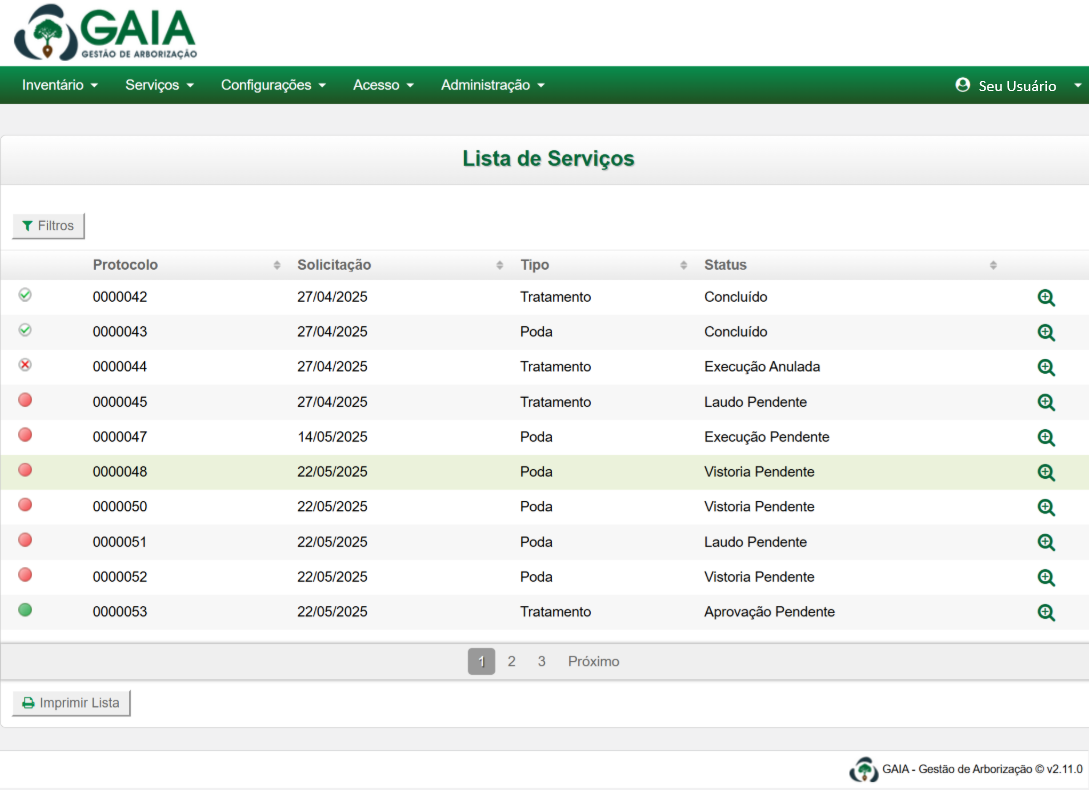Sort table by Protocolo column arrows

tap(276, 265)
